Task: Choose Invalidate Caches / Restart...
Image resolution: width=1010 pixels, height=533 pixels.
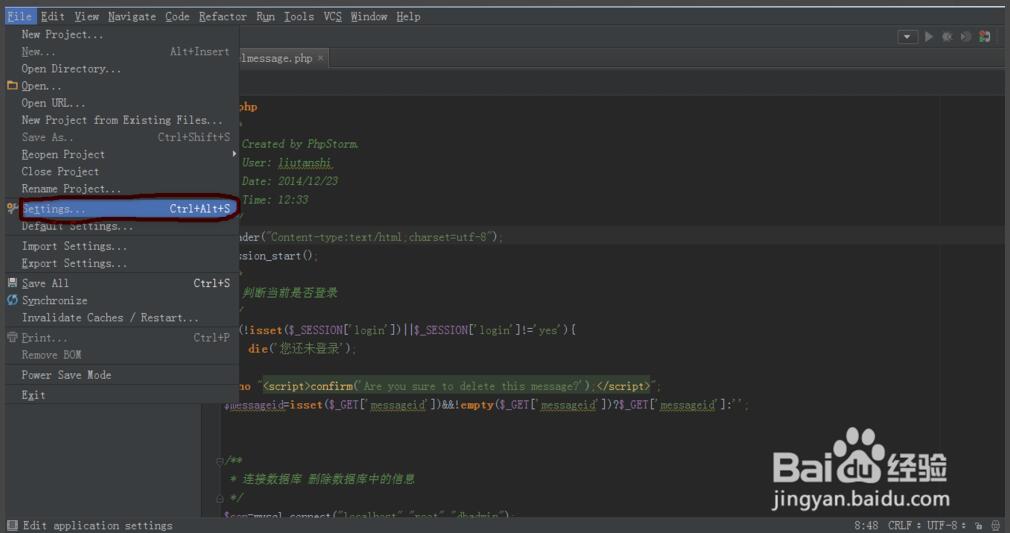Action: 122,318
